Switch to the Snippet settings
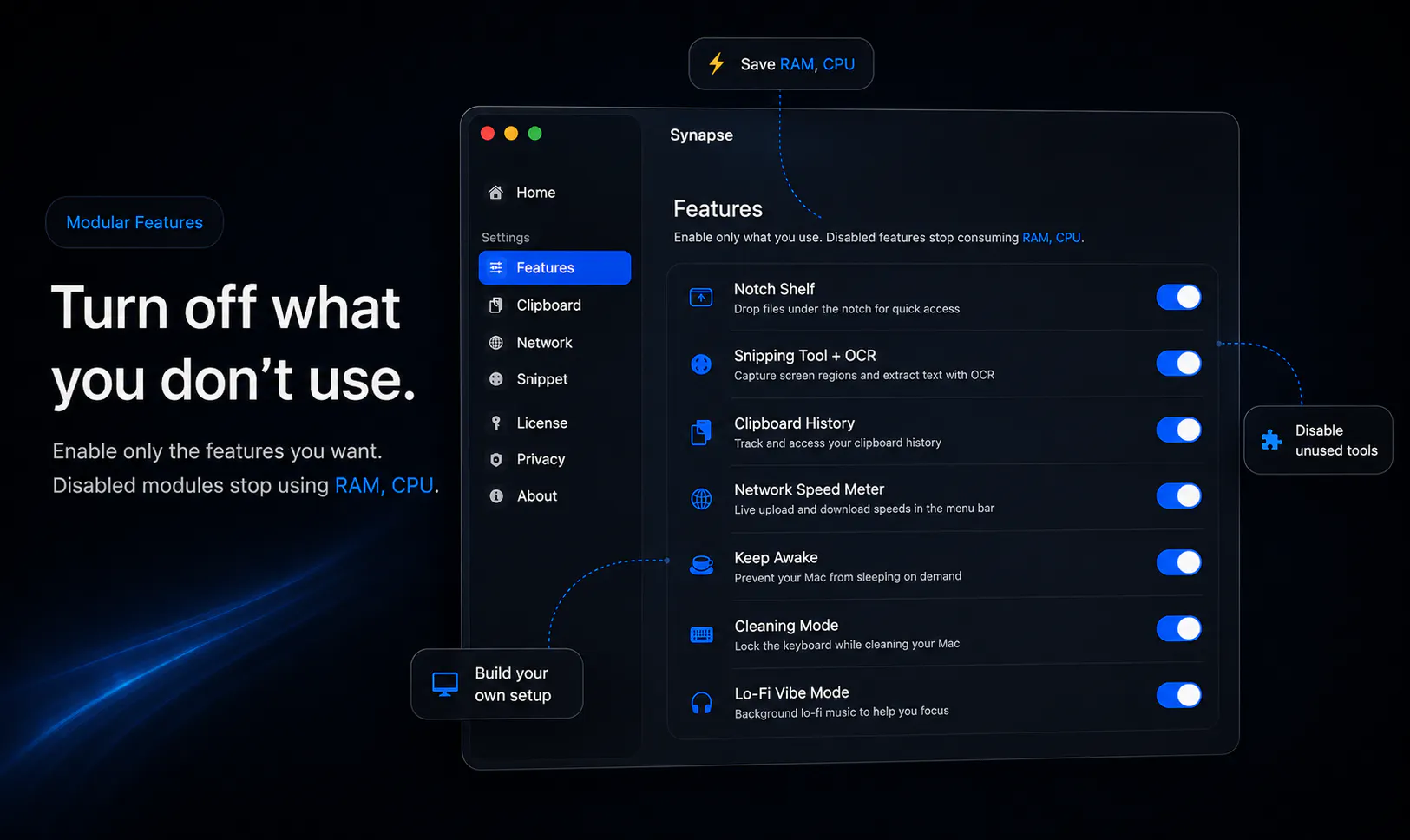This screenshot has width=1410, height=840. tap(554, 379)
